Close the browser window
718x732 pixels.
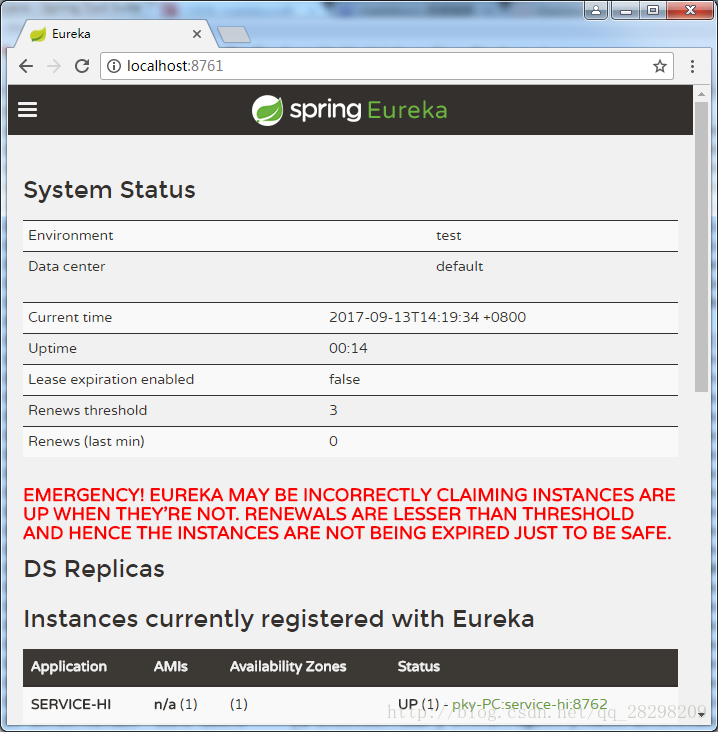[690, 10]
